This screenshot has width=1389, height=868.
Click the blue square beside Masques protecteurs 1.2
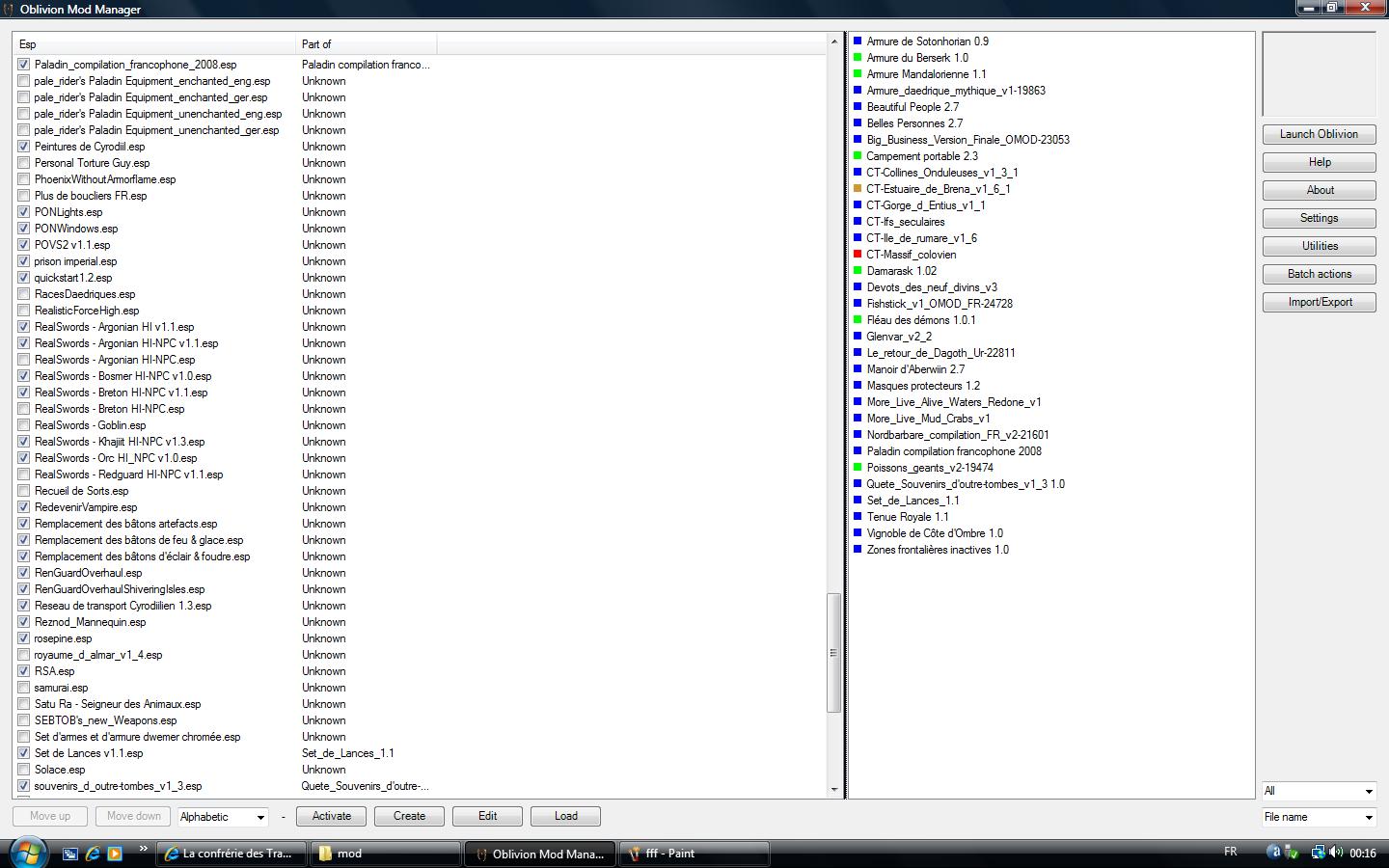(858, 386)
